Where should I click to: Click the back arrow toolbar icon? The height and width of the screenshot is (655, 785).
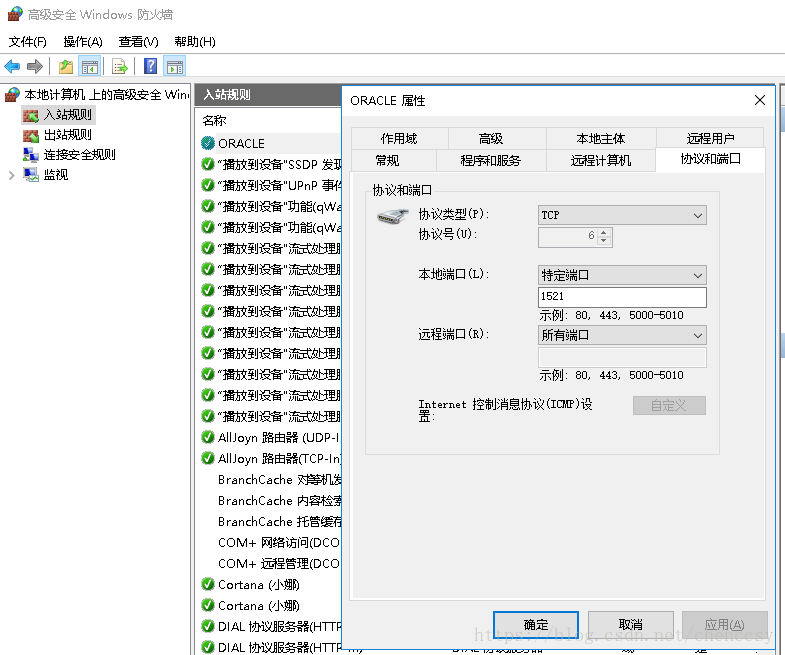(x=12, y=67)
